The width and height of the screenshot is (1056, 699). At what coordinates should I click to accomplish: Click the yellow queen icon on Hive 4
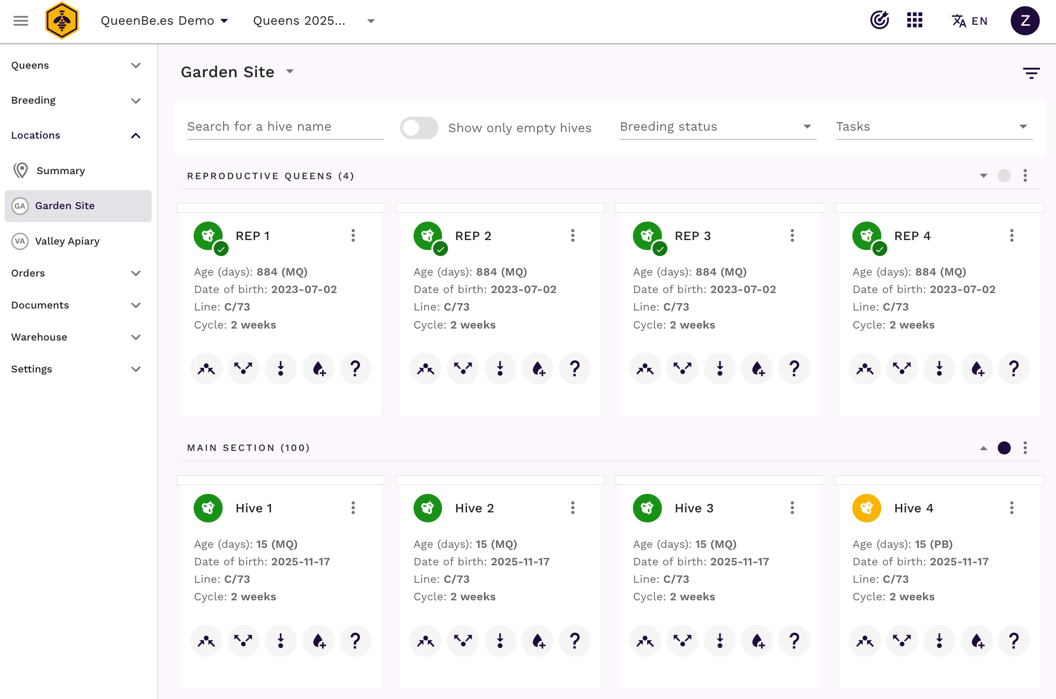[866, 508]
